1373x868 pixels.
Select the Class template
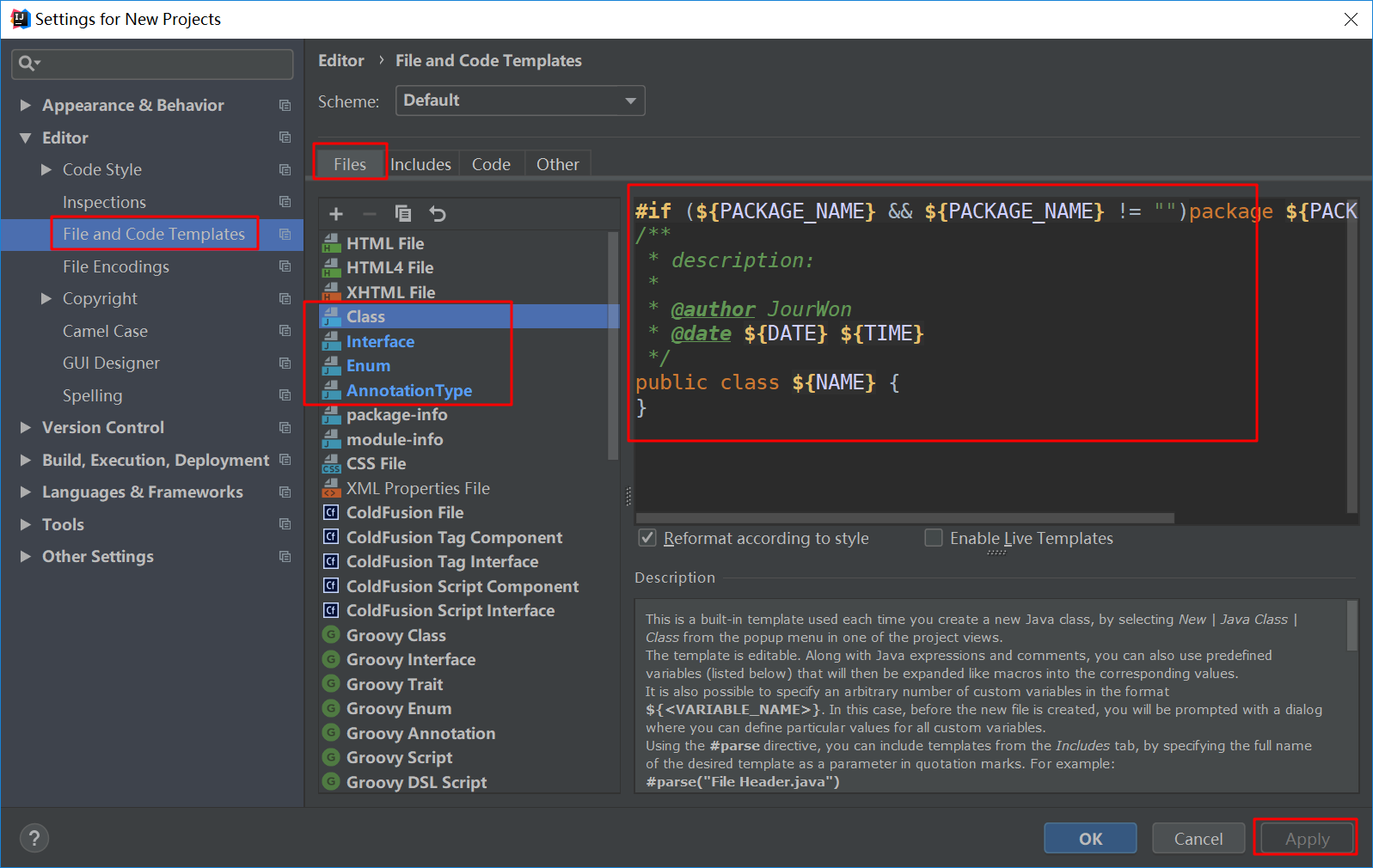click(469, 316)
